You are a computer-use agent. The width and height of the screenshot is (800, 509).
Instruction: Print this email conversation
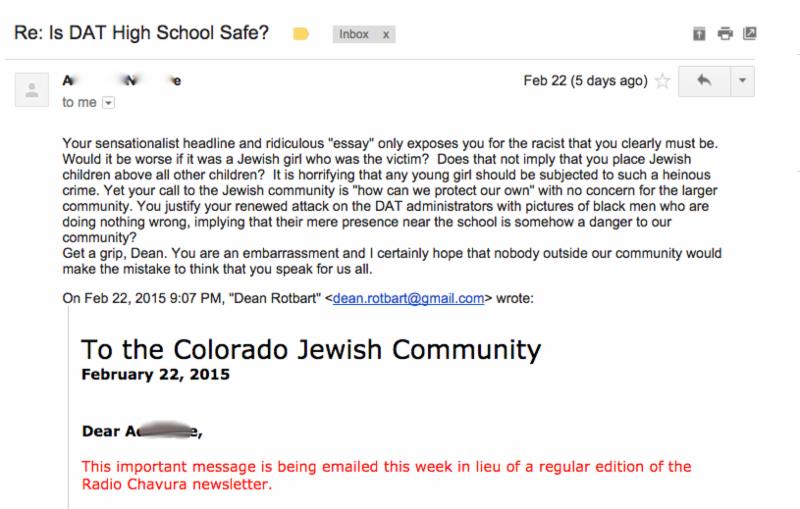click(725, 34)
